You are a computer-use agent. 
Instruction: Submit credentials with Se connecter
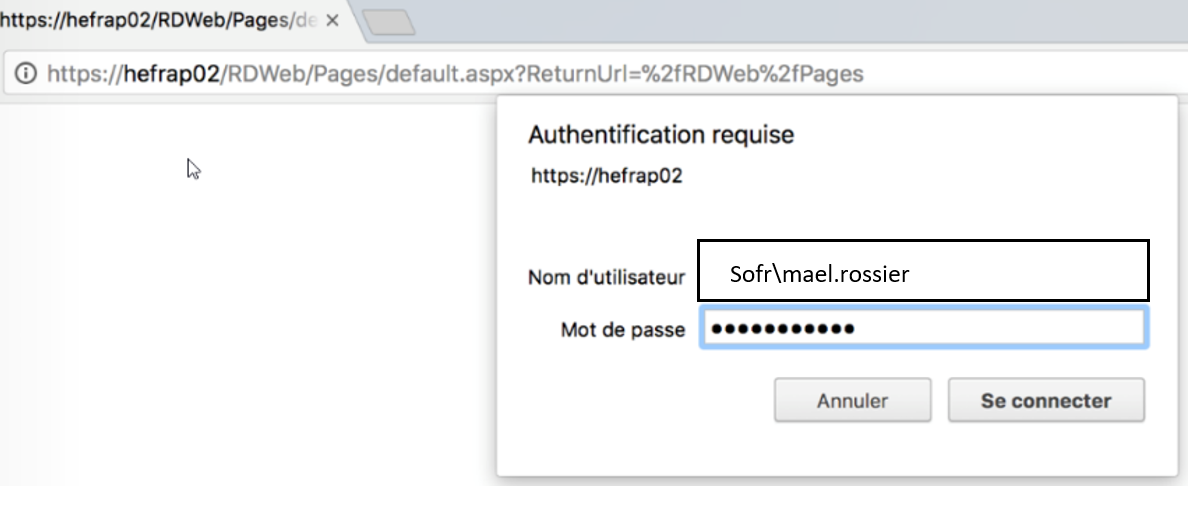1046,400
